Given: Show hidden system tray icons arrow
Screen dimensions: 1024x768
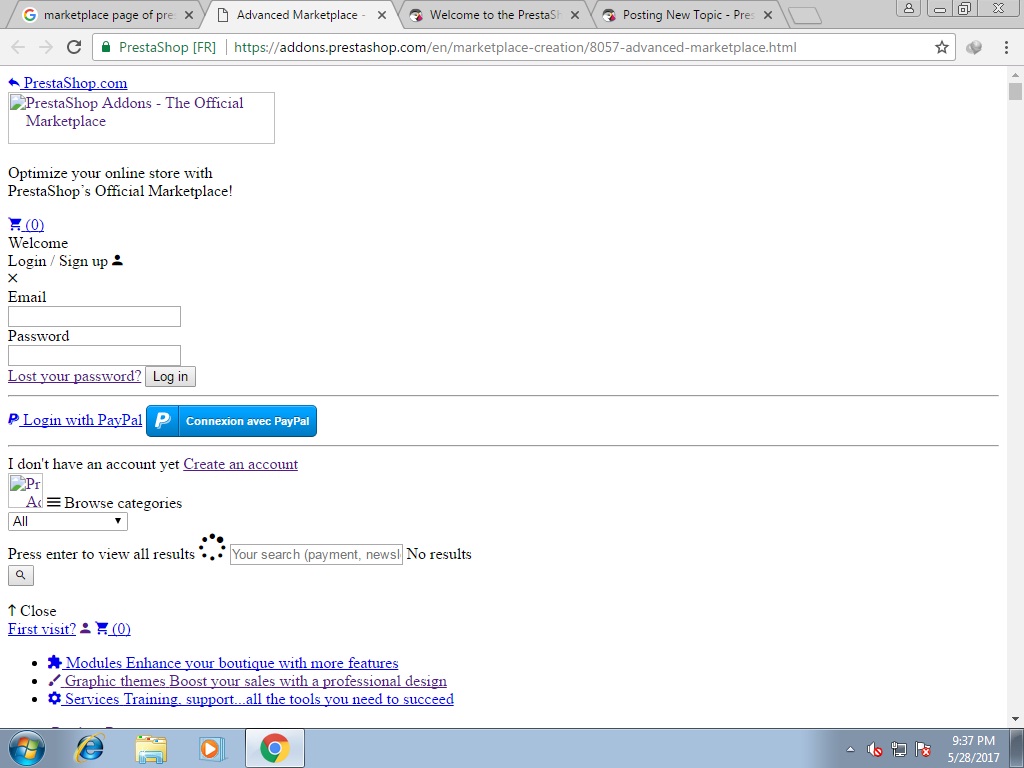Looking at the screenshot, I should point(850,749).
